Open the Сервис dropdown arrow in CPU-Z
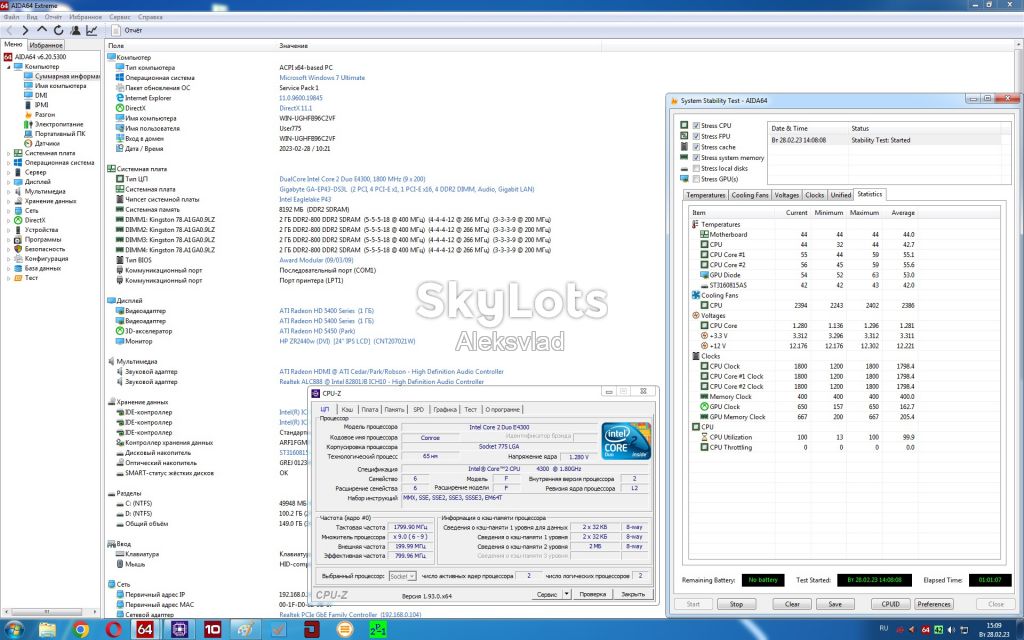Viewport: 1024px width, 640px height. (567, 594)
